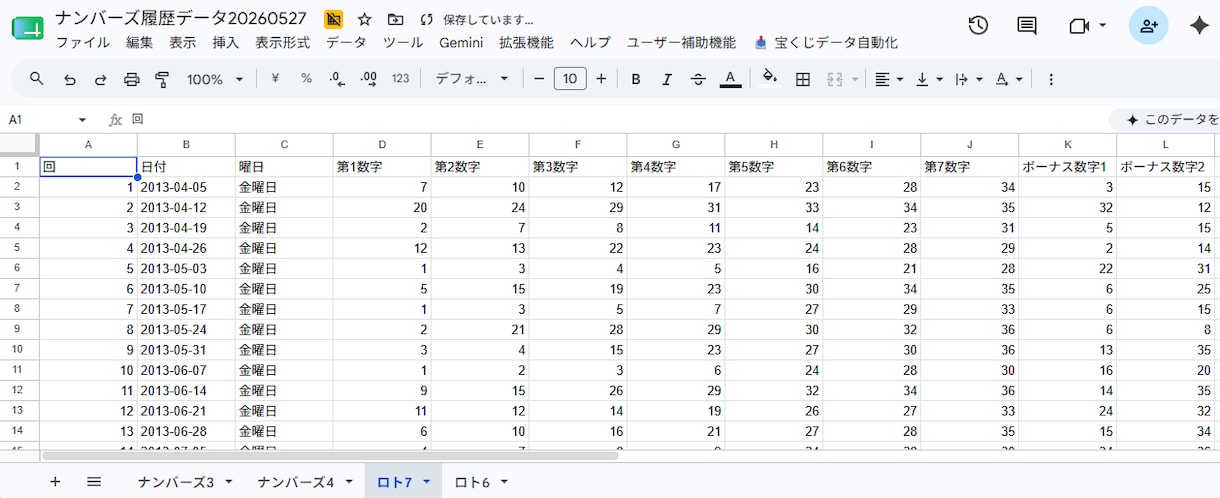The width and height of the screenshot is (1220, 498).
Task: Click the このデータを suggestion chip
Action: tap(1167, 120)
